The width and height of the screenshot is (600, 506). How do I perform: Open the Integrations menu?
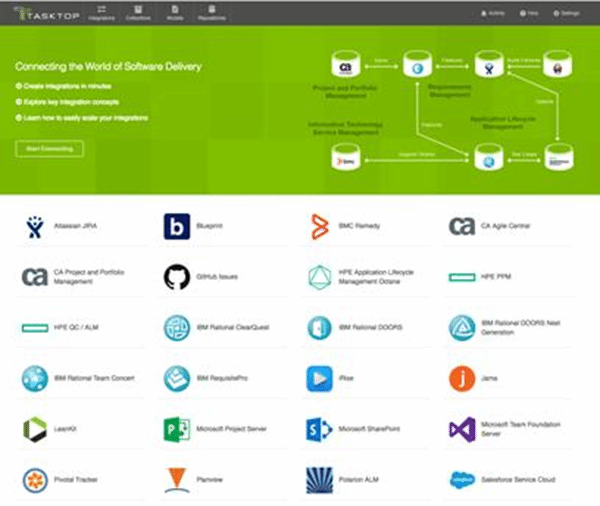click(x=101, y=13)
